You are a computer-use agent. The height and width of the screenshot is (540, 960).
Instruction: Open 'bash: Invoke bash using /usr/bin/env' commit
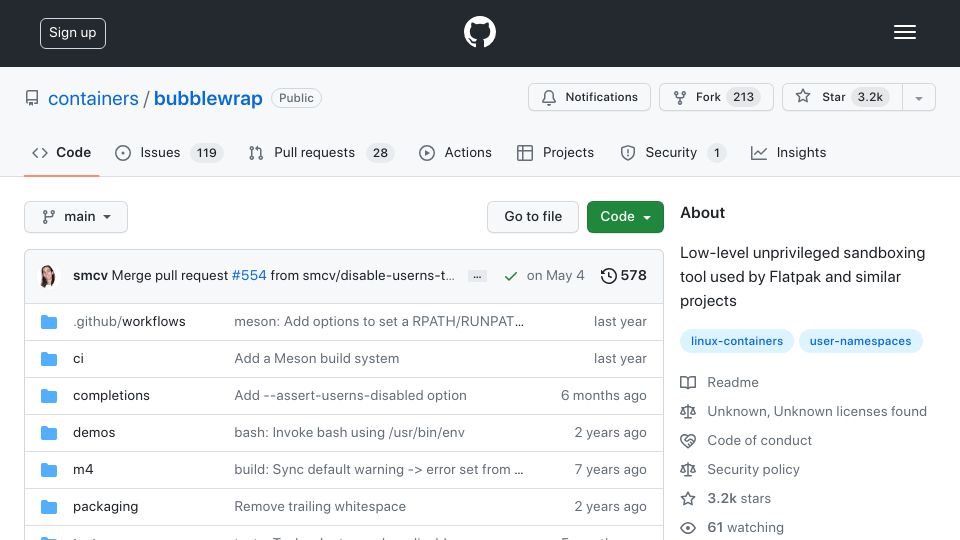(x=350, y=432)
